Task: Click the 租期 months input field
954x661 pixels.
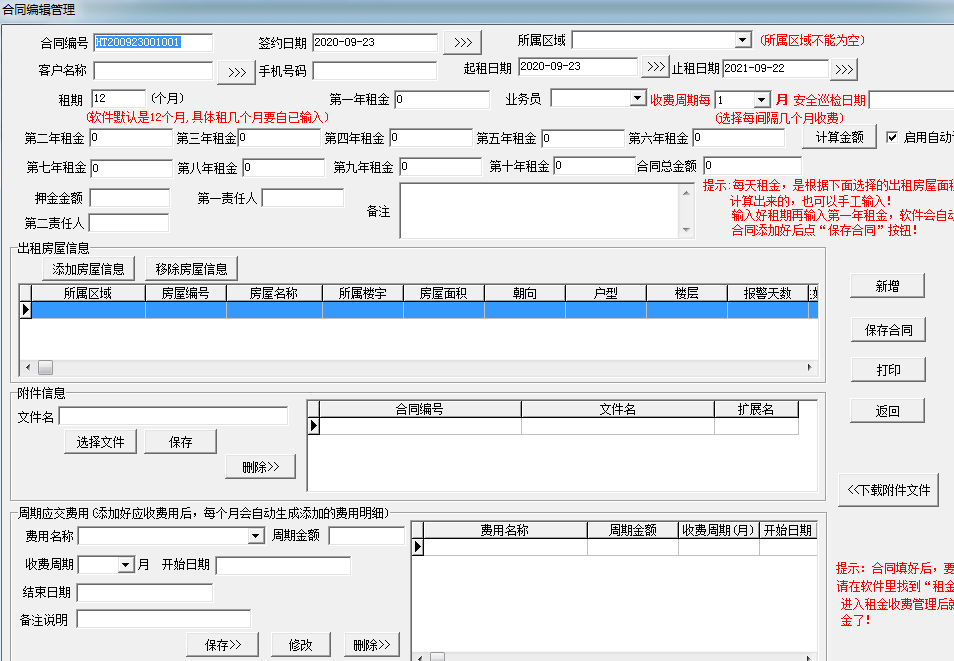Action: [x=119, y=99]
